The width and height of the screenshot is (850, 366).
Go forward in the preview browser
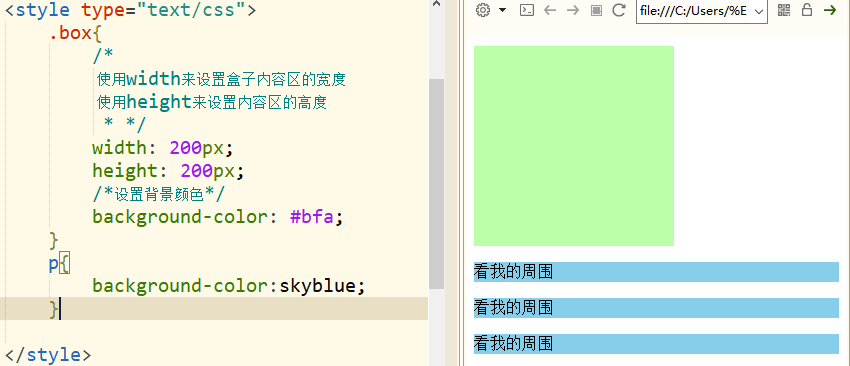click(572, 10)
